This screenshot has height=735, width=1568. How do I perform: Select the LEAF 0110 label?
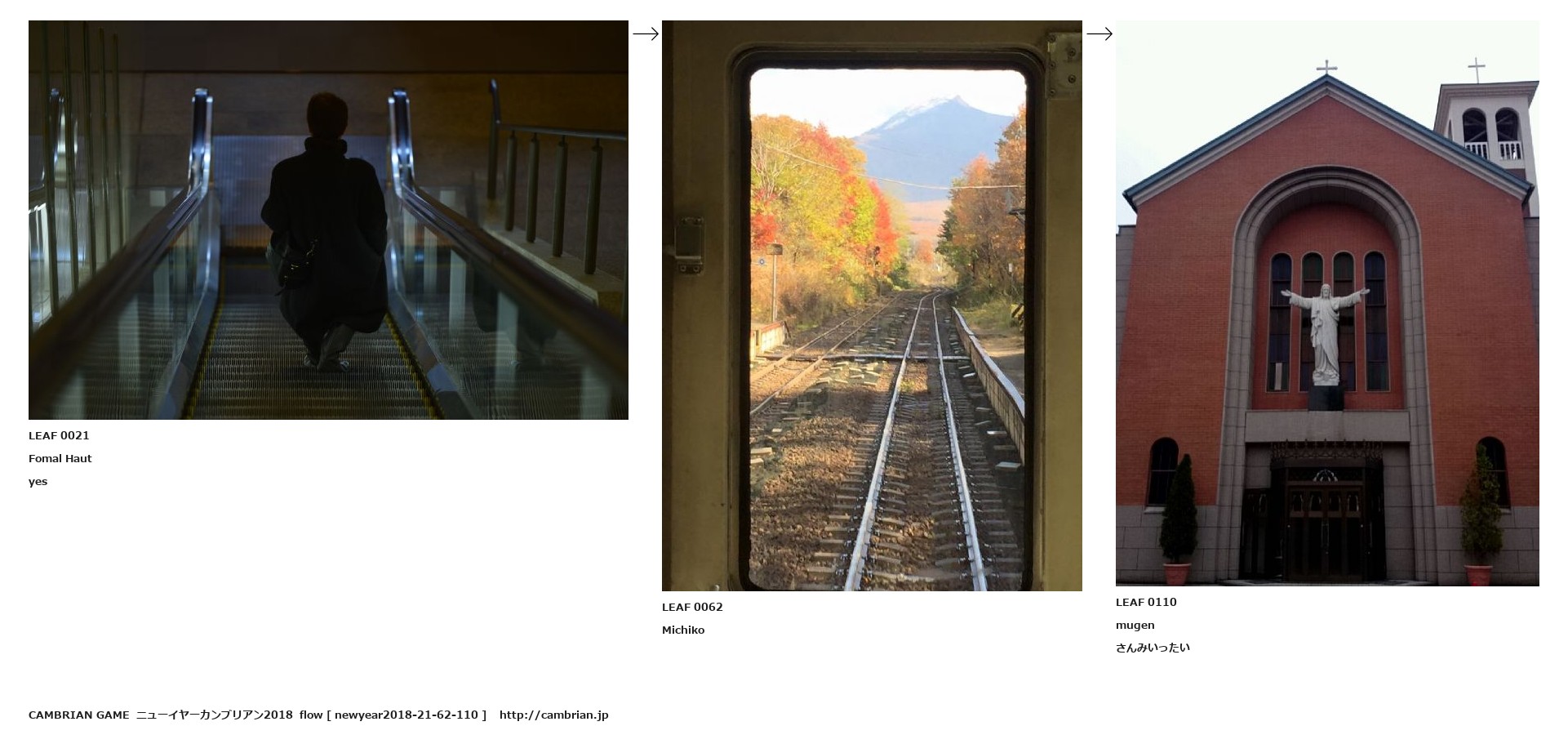1146,602
